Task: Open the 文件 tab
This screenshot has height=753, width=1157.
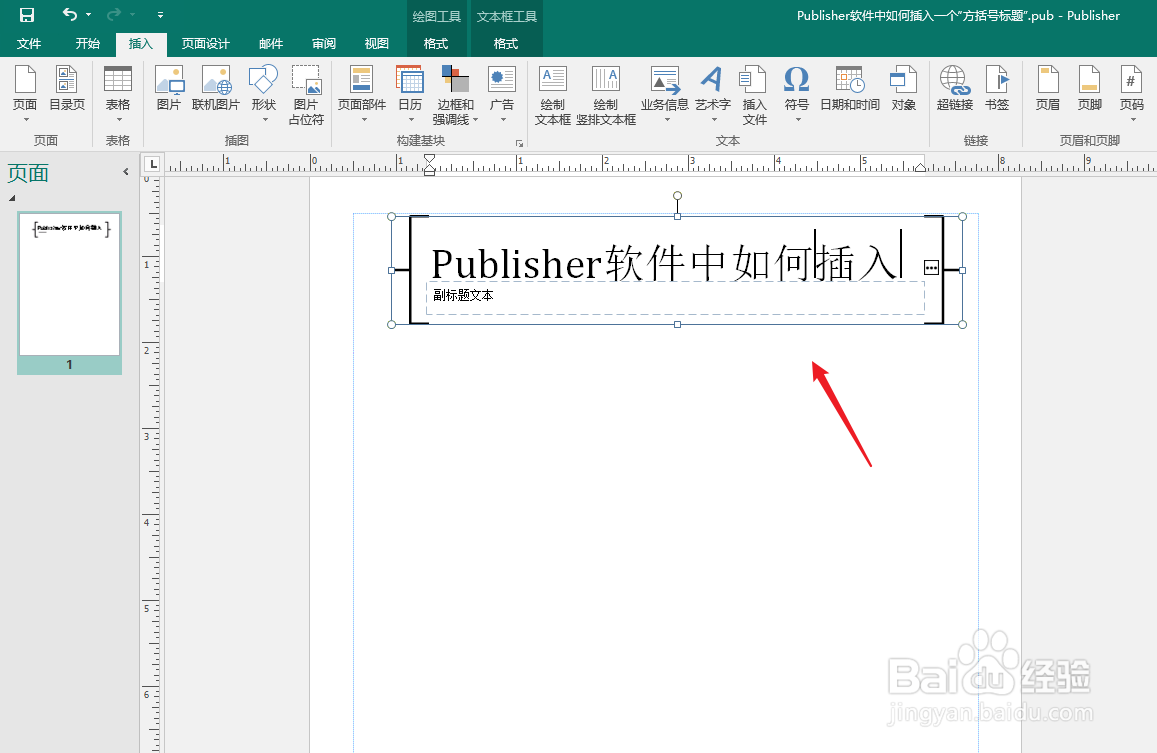Action: (x=29, y=44)
